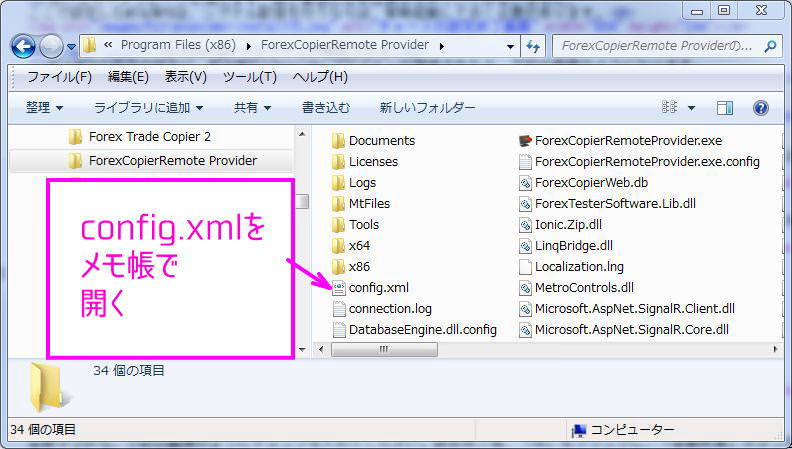
Task: Select ForexCopierRemote Provider breadcrumb segment
Action: 344,45
